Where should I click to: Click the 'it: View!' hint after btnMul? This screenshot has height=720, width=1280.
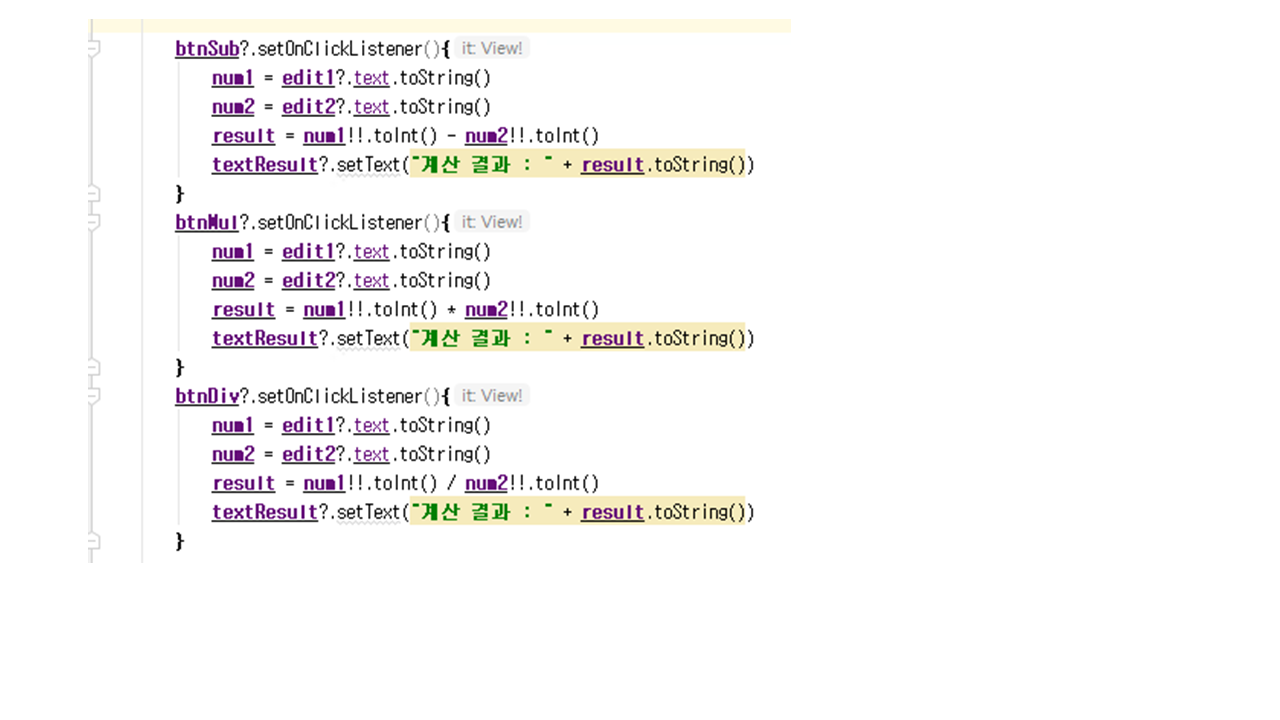pyautogui.click(x=491, y=222)
